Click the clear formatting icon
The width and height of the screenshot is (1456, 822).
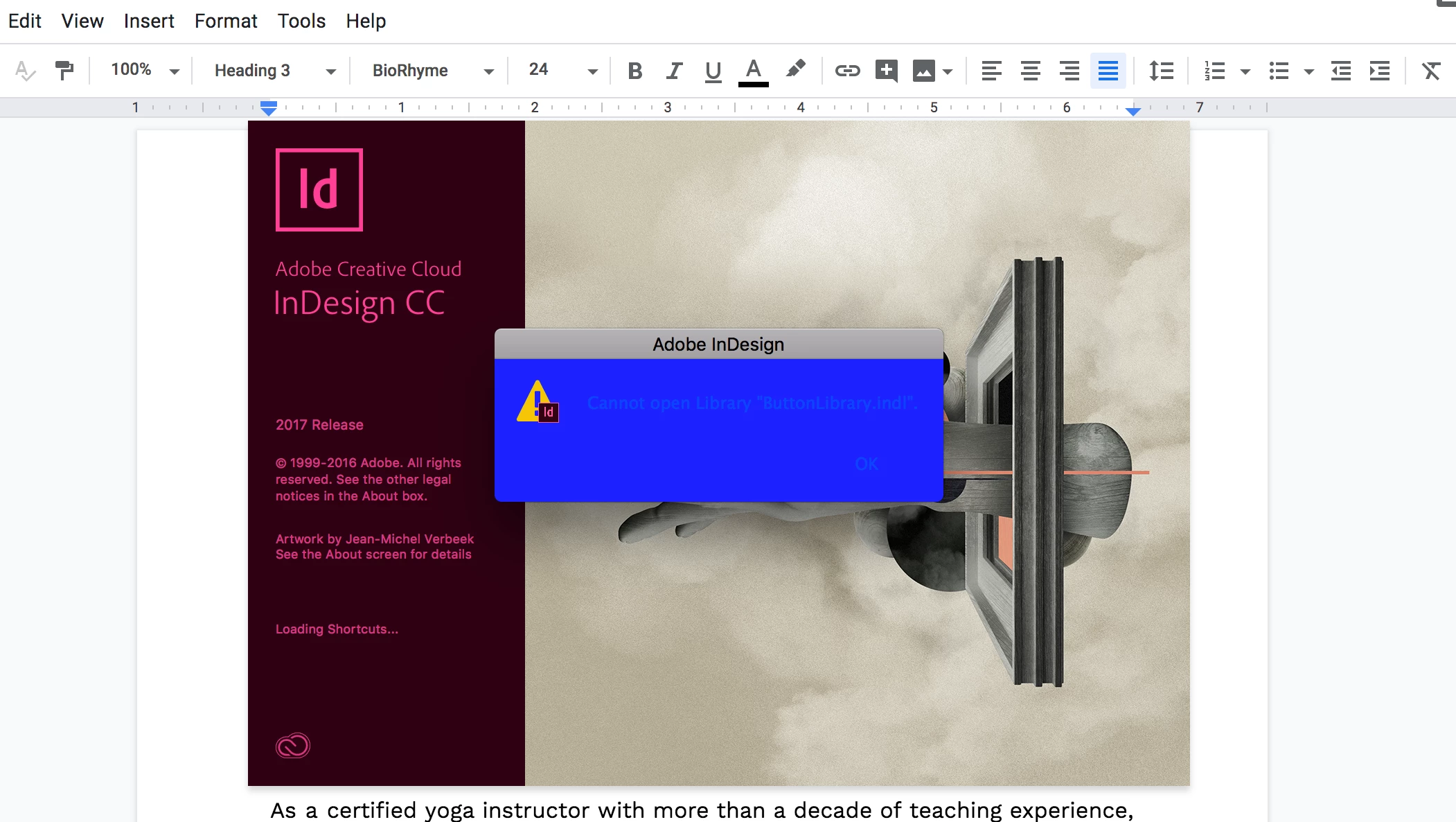click(1430, 71)
